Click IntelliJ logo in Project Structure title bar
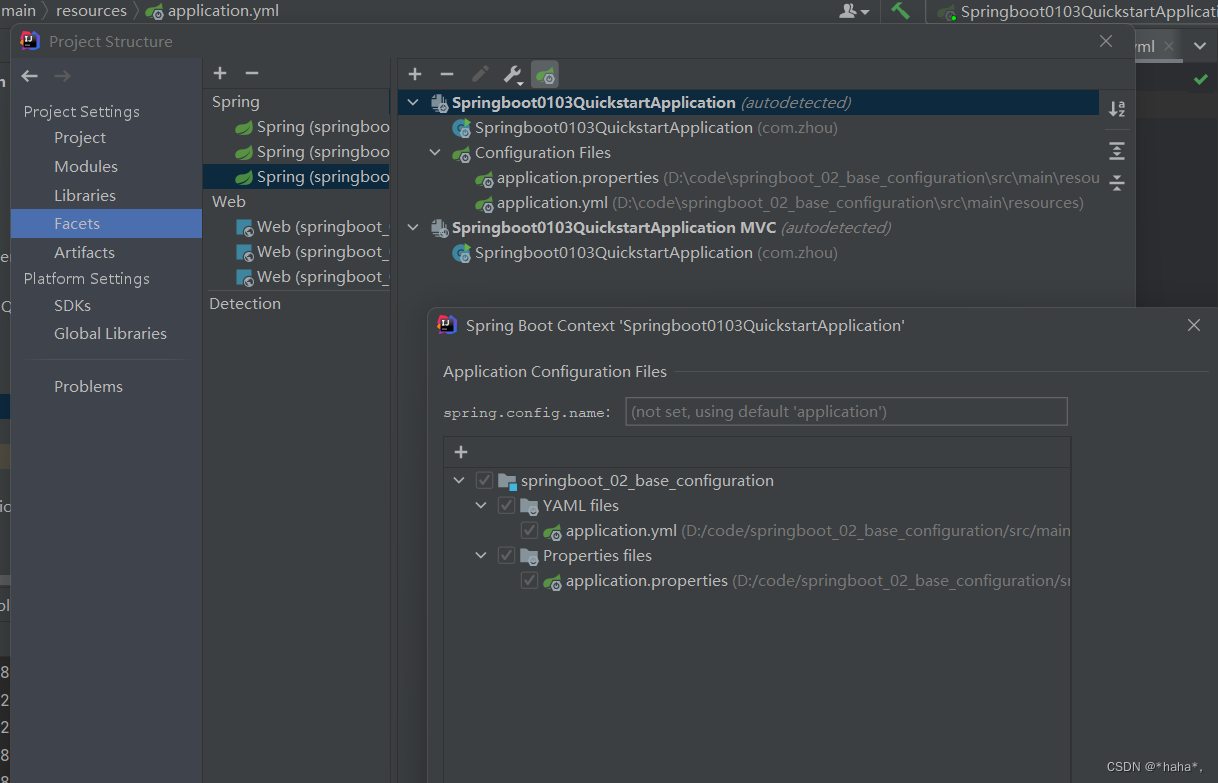1218x783 pixels. click(30, 41)
